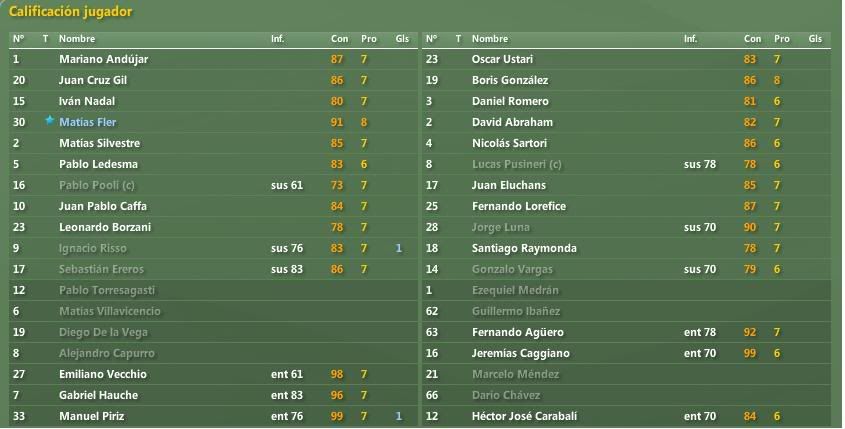Click the left table Gls column header

click(x=402, y=39)
